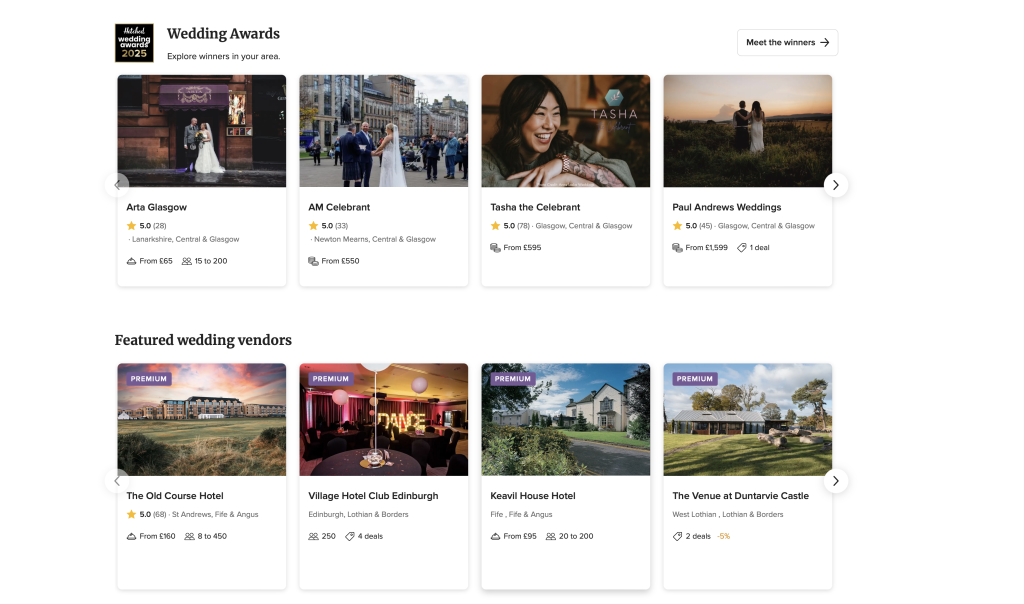1024x604 pixels.
Task: Open the Arta Glasgow vendor title link
Action: point(156,207)
